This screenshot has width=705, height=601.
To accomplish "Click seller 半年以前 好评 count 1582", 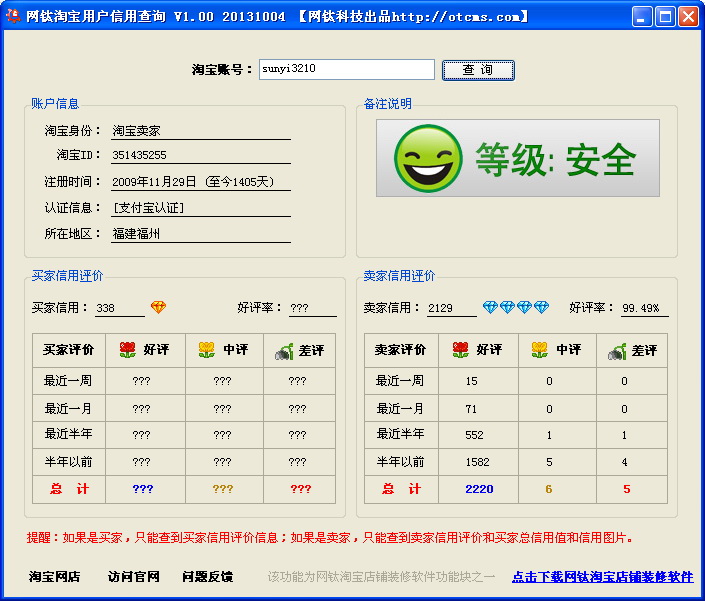I will coord(477,462).
